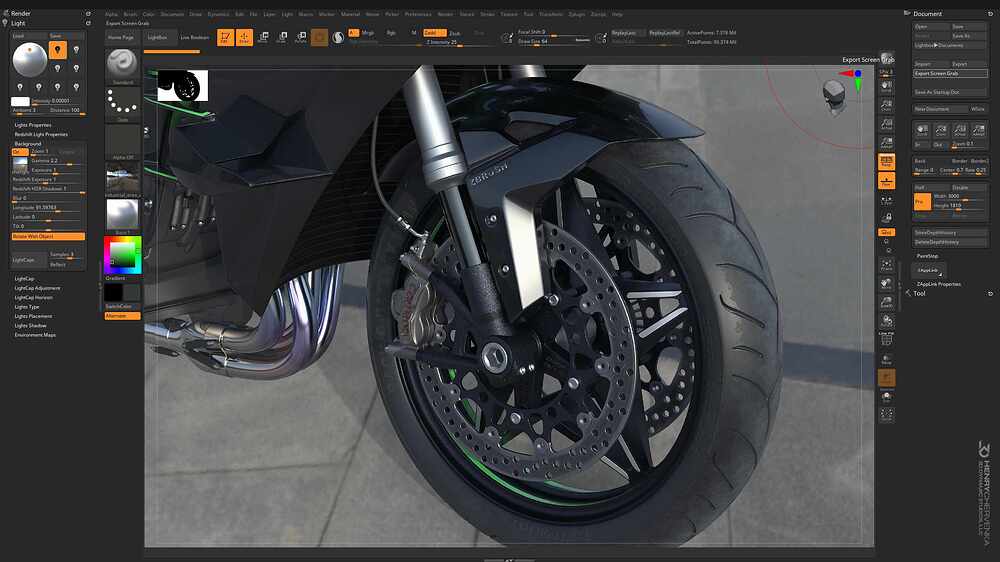Click the sculptris pro sphere icon
Image resolution: width=1000 pixels, height=562 pixels.
(338, 38)
